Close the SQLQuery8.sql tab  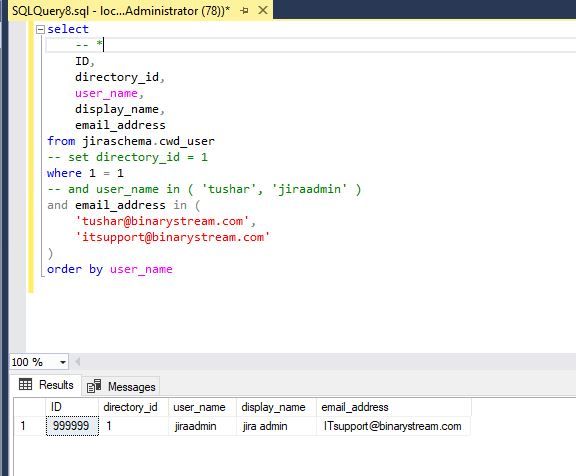[263, 10]
